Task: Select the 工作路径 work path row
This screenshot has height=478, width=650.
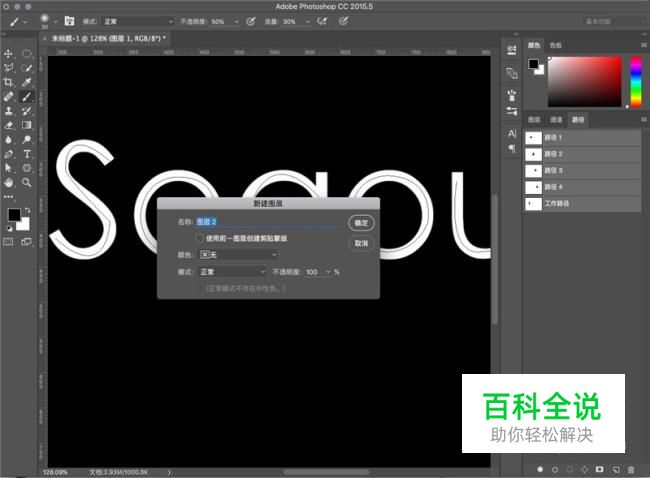Action: point(582,204)
